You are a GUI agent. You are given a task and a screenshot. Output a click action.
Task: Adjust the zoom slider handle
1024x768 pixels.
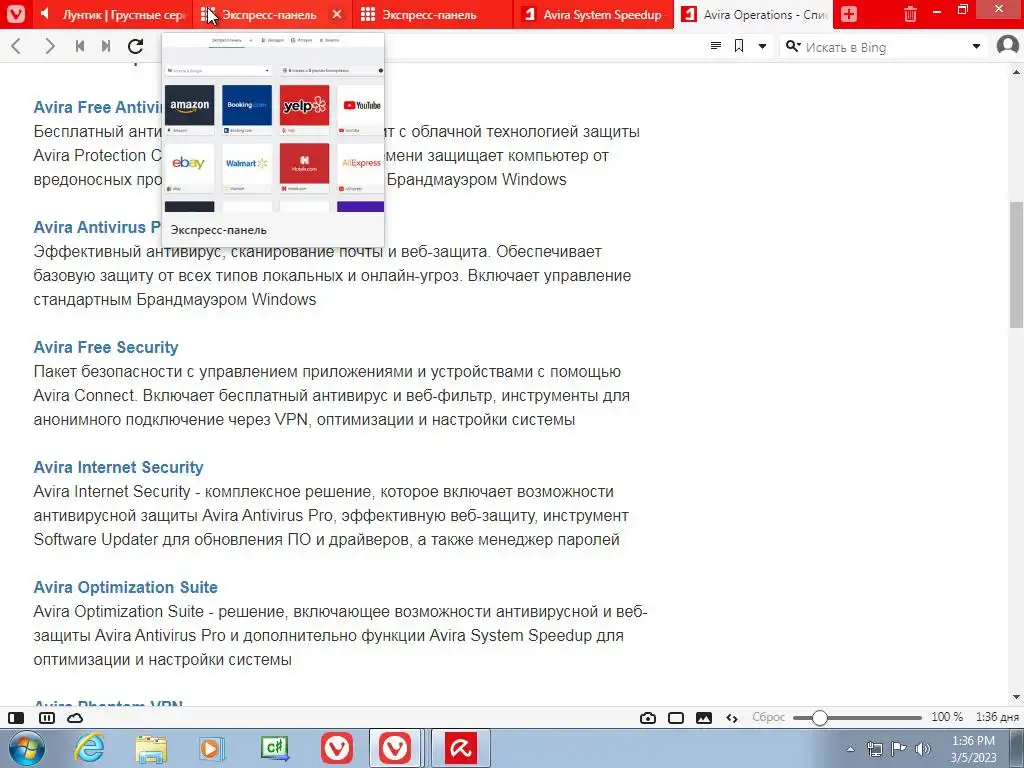pos(820,718)
